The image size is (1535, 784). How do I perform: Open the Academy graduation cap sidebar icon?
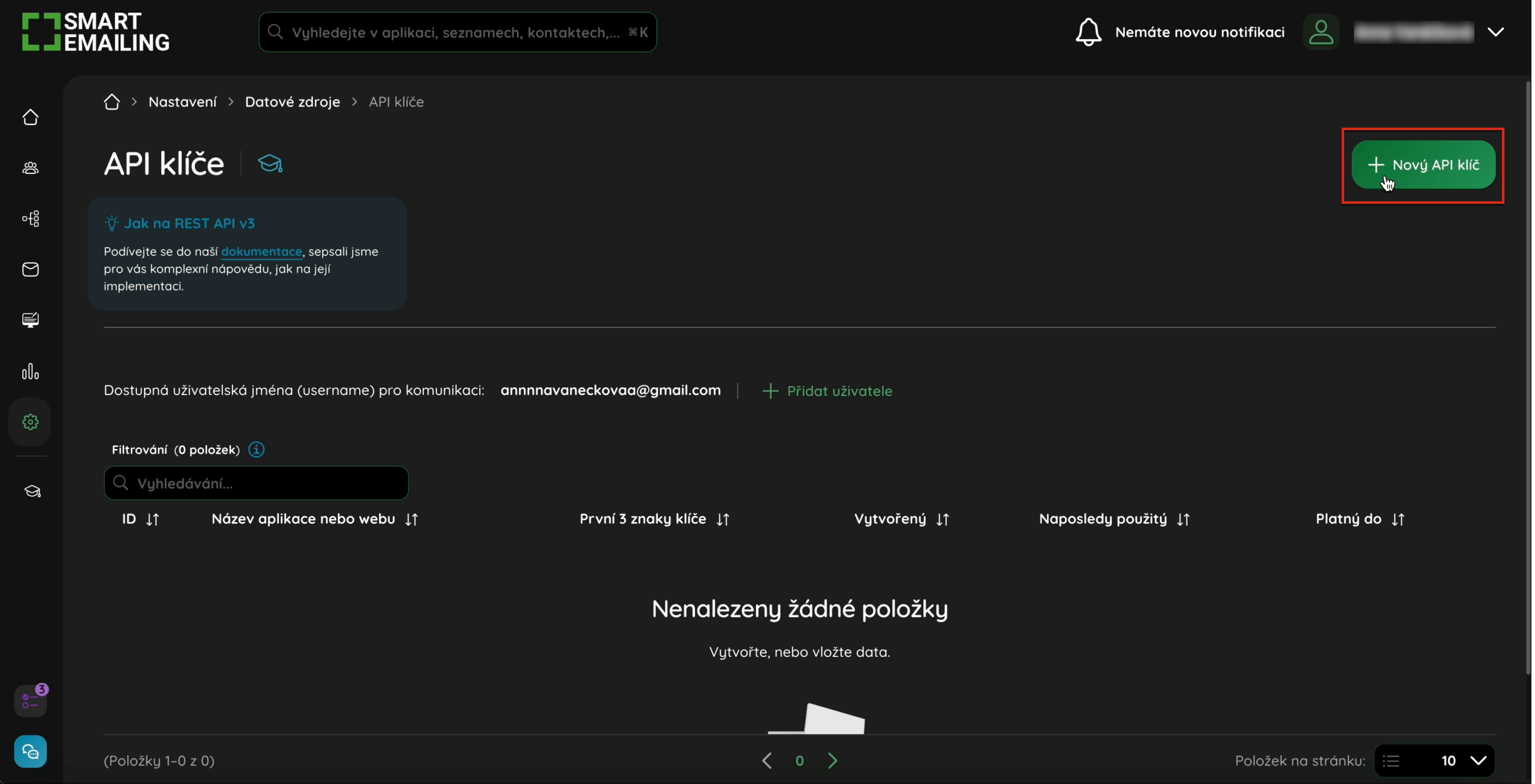coord(32,491)
